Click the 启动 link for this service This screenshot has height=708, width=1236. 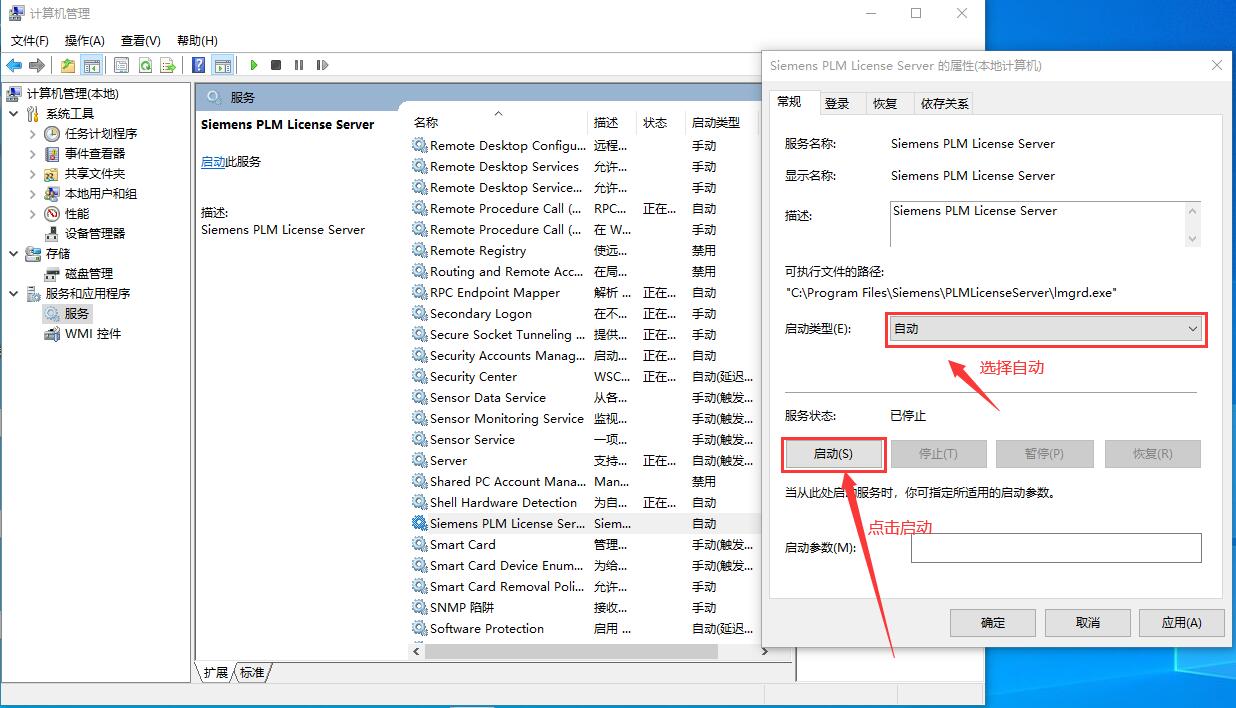213,161
